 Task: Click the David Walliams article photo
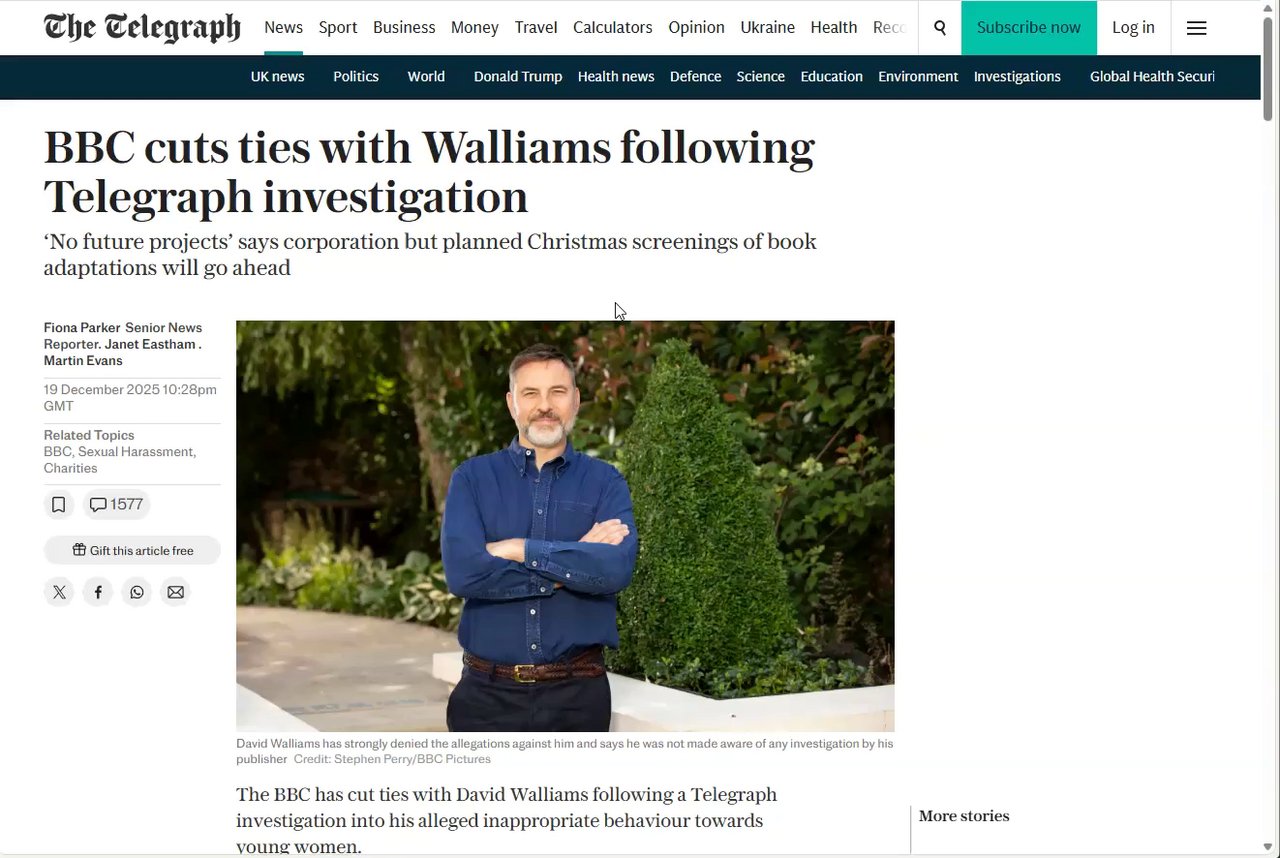pyautogui.click(x=565, y=526)
